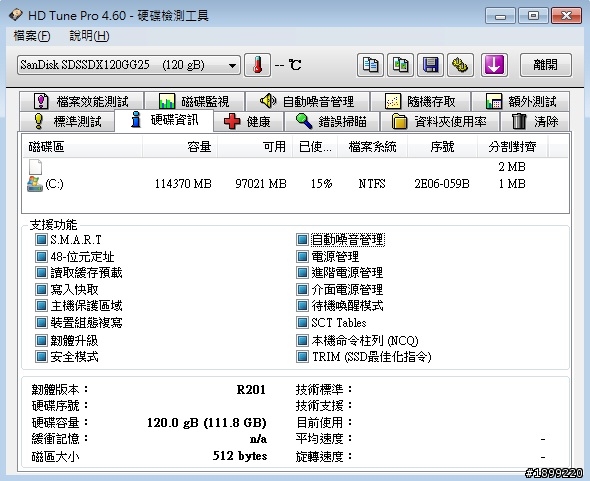Click the purple download arrow icon
This screenshot has height=481, width=590.
494,65
